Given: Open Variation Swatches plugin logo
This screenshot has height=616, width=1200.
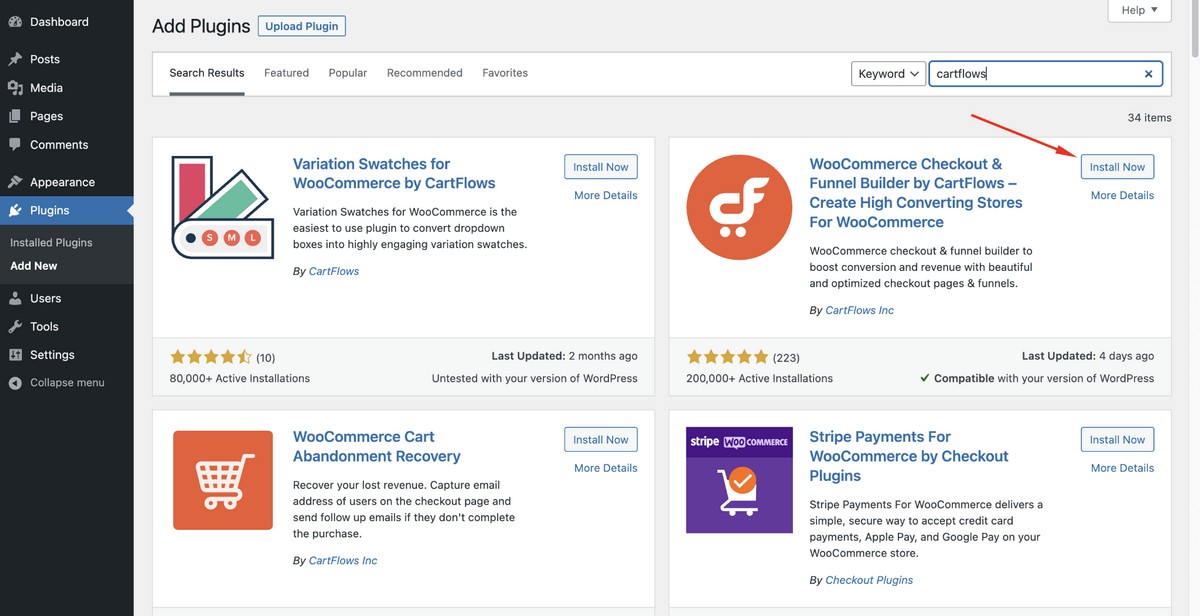Looking at the screenshot, I should 223,208.
